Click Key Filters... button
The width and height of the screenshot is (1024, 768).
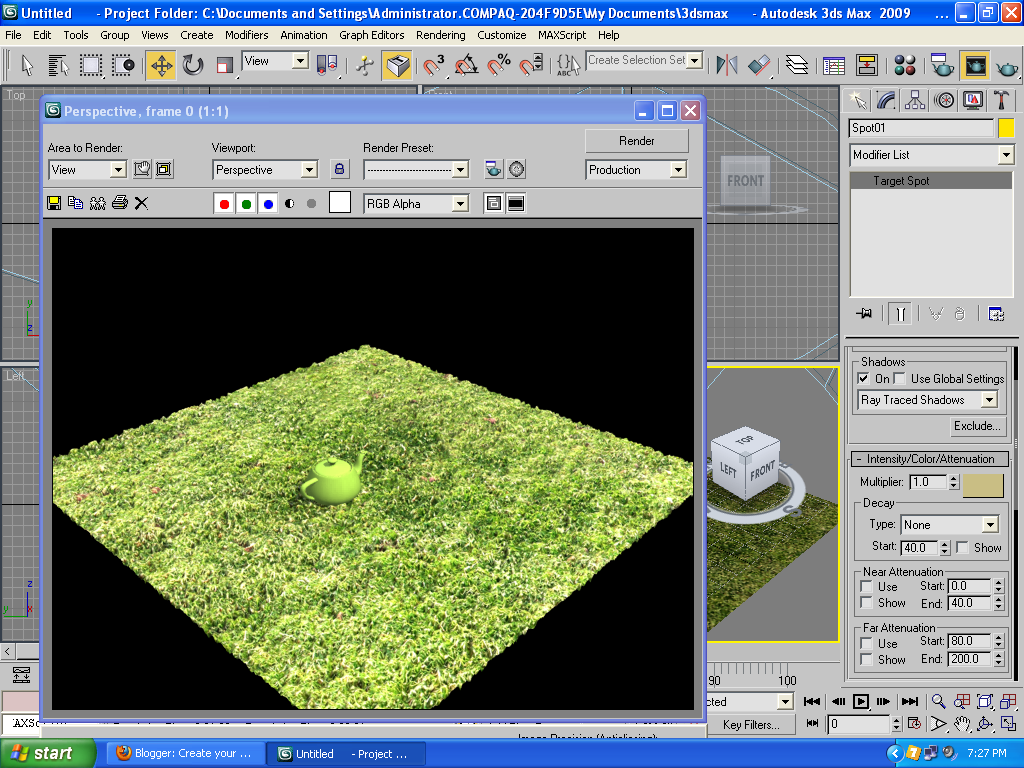click(x=751, y=724)
